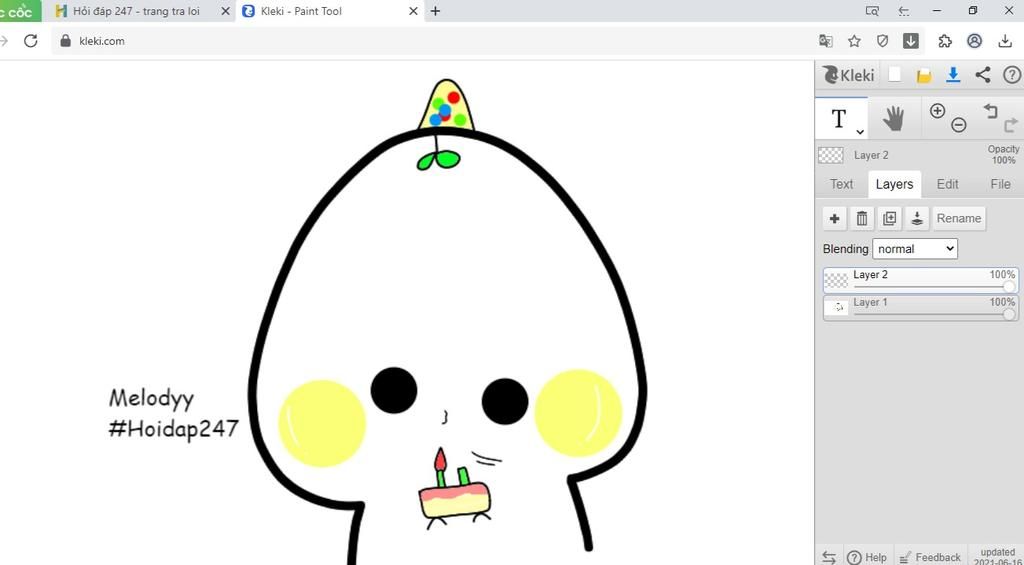The image size is (1024, 565).
Task: Select the Text tool
Action: click(x=841, y=118)
